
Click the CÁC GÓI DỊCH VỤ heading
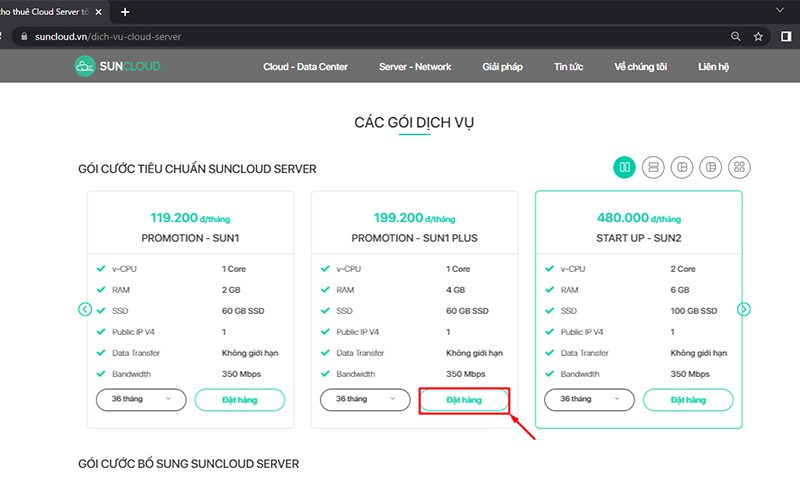point(414,122)
